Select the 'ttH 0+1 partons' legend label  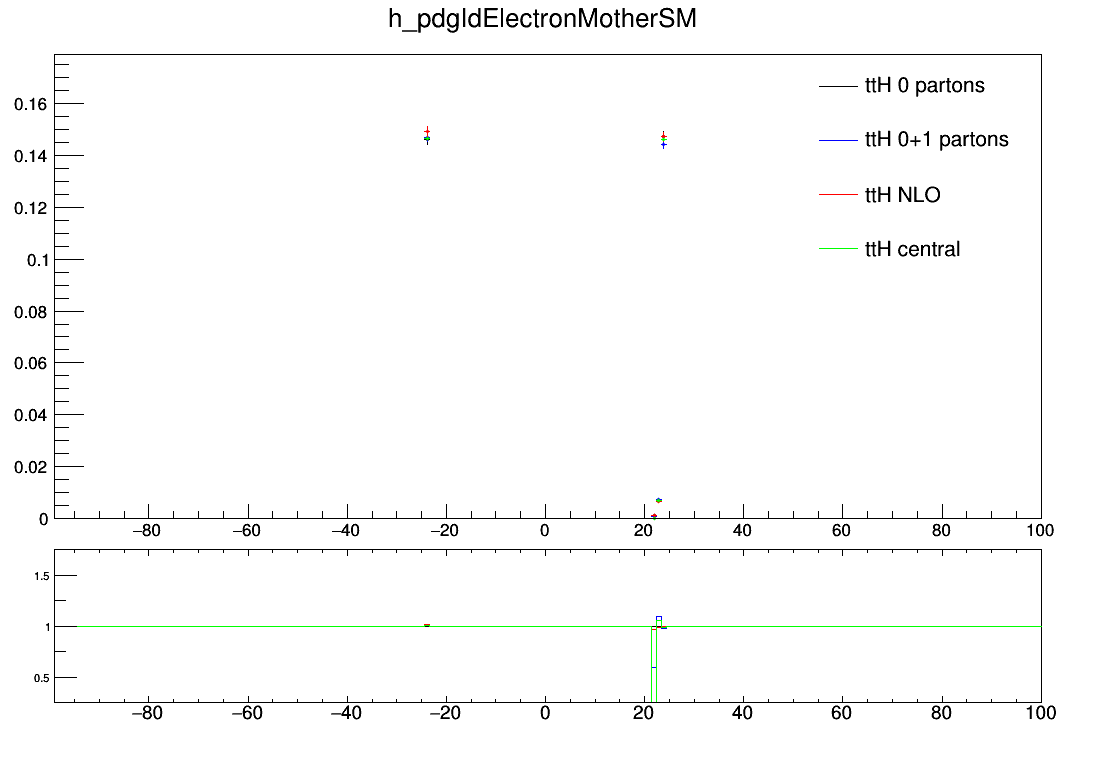[937, 140]
